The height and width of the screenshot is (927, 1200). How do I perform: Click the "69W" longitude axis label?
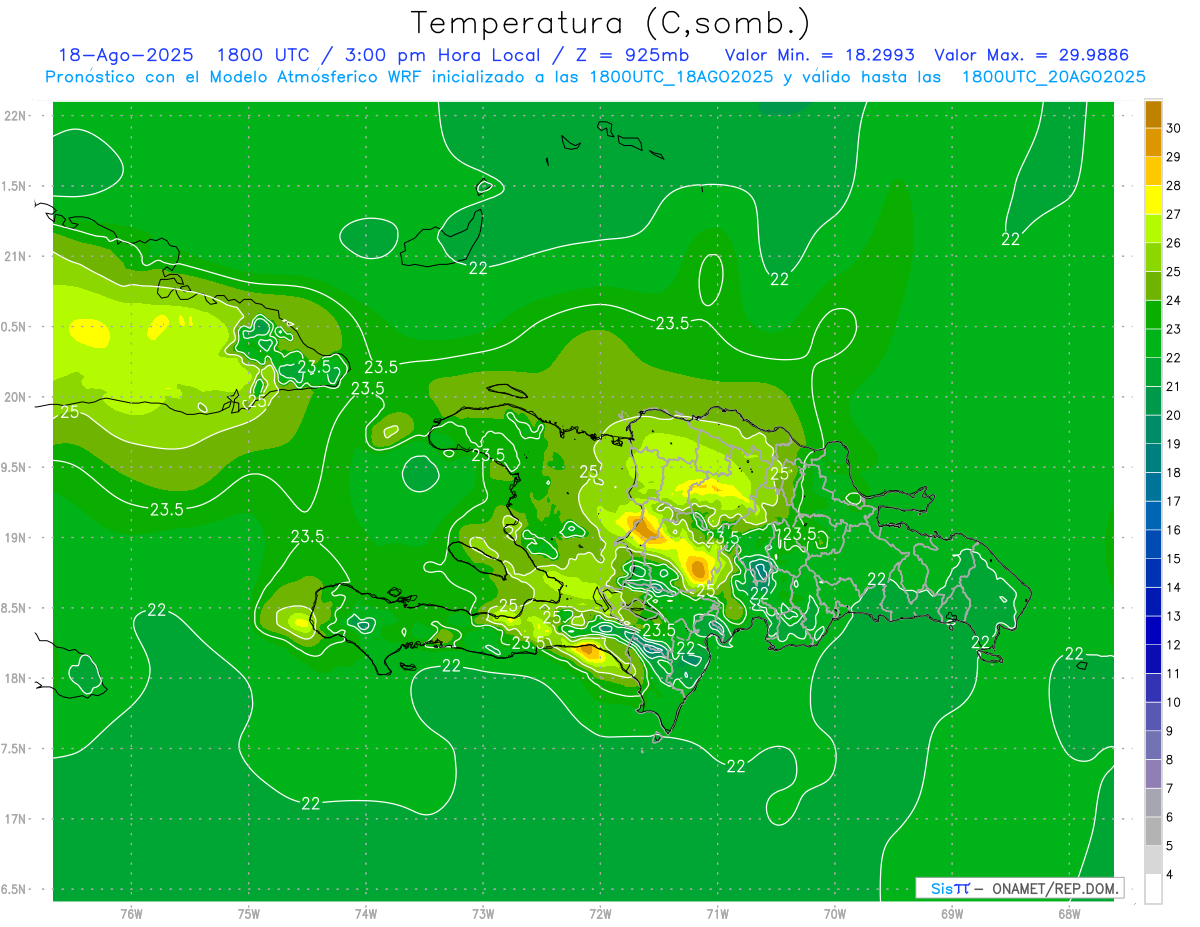[x=952, y=913]
